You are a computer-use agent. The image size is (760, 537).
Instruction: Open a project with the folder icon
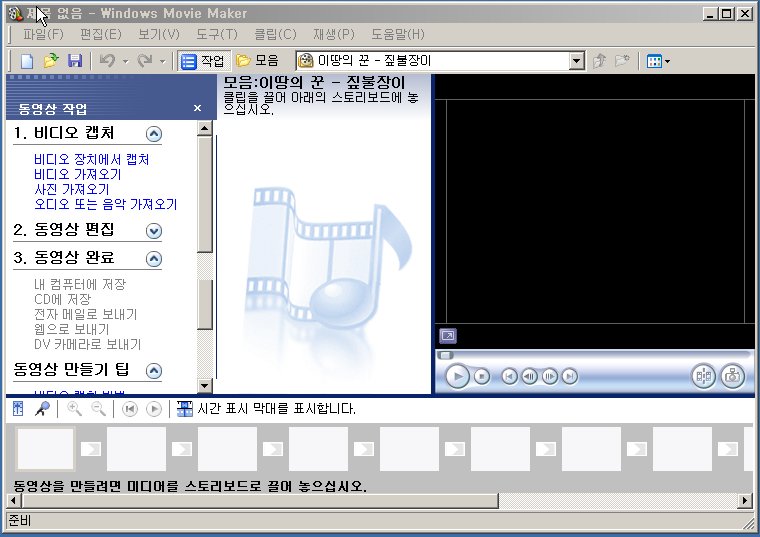tap(51, 61)
